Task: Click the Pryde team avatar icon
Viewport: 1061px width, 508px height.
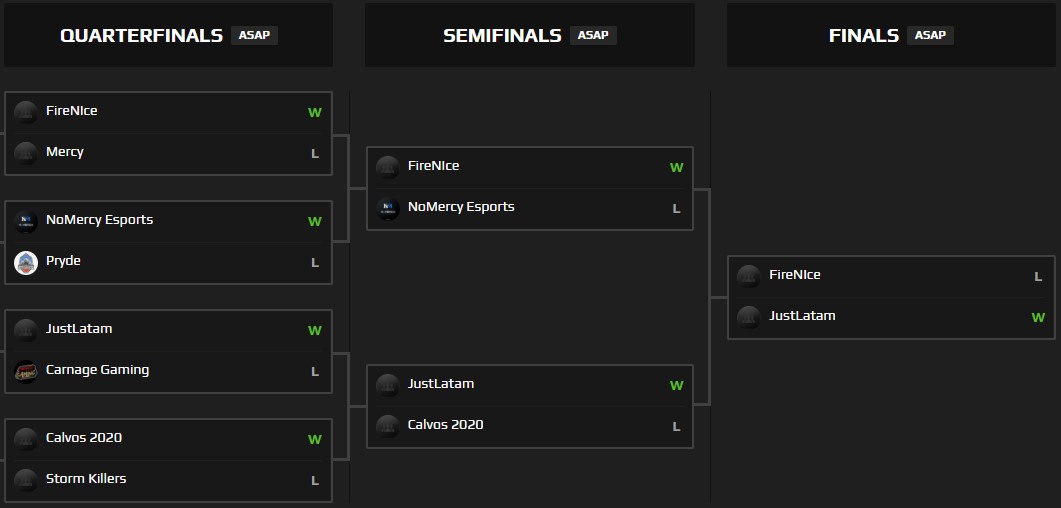Action: [26, 262]
